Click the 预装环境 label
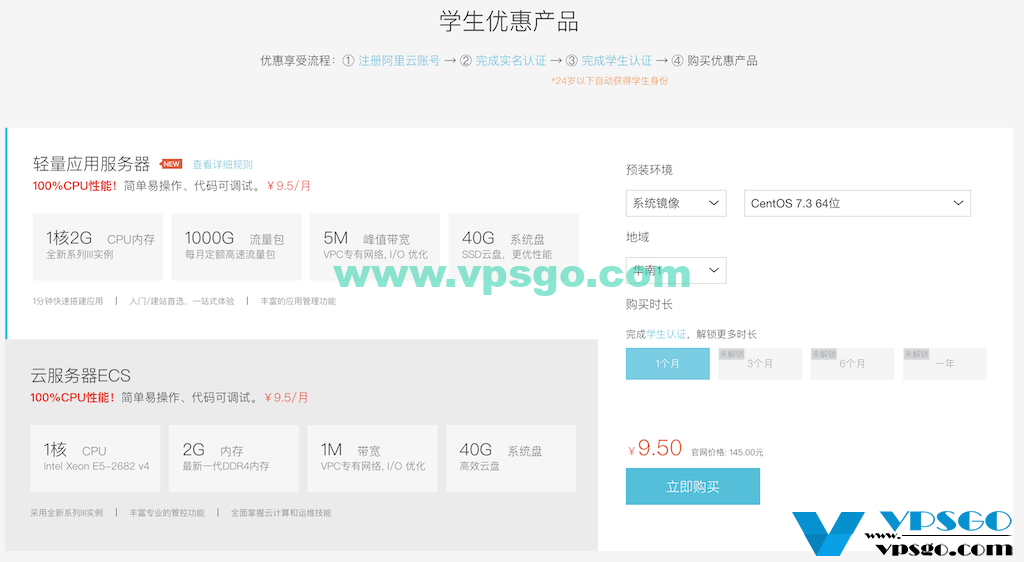The height and width of the screenshot is (562, 1024). point(649,170)
